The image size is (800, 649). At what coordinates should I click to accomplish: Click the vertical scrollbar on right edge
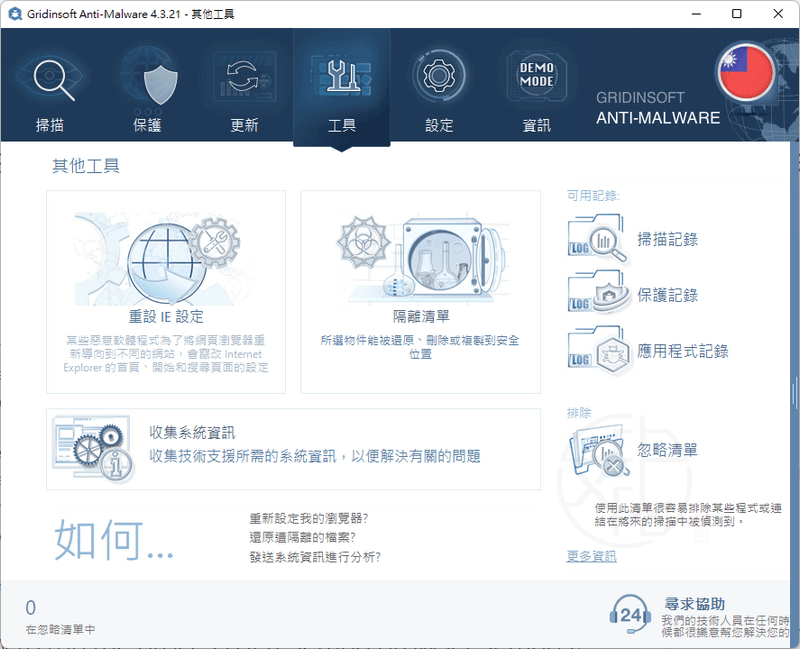[794, 393]
